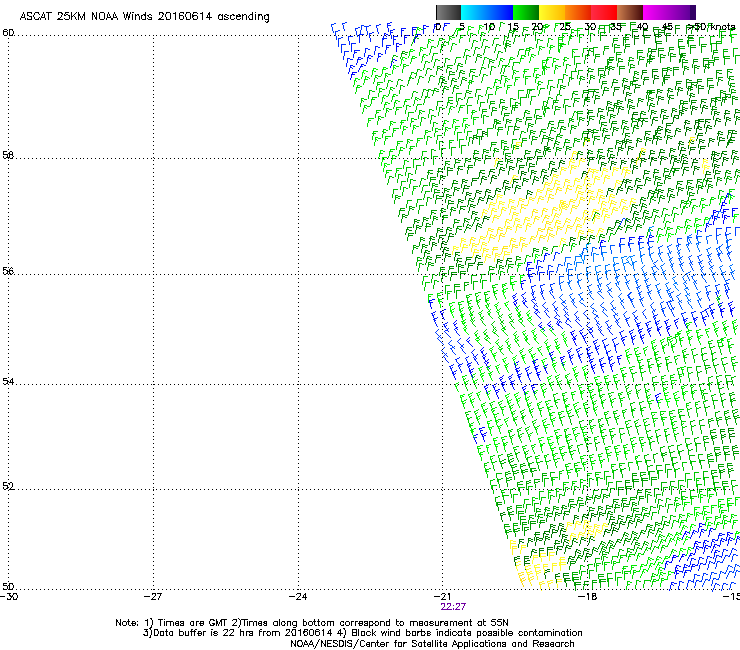Click the latitude label '54'
This screenshot has height=650, width=740.
tap(8, 381)
